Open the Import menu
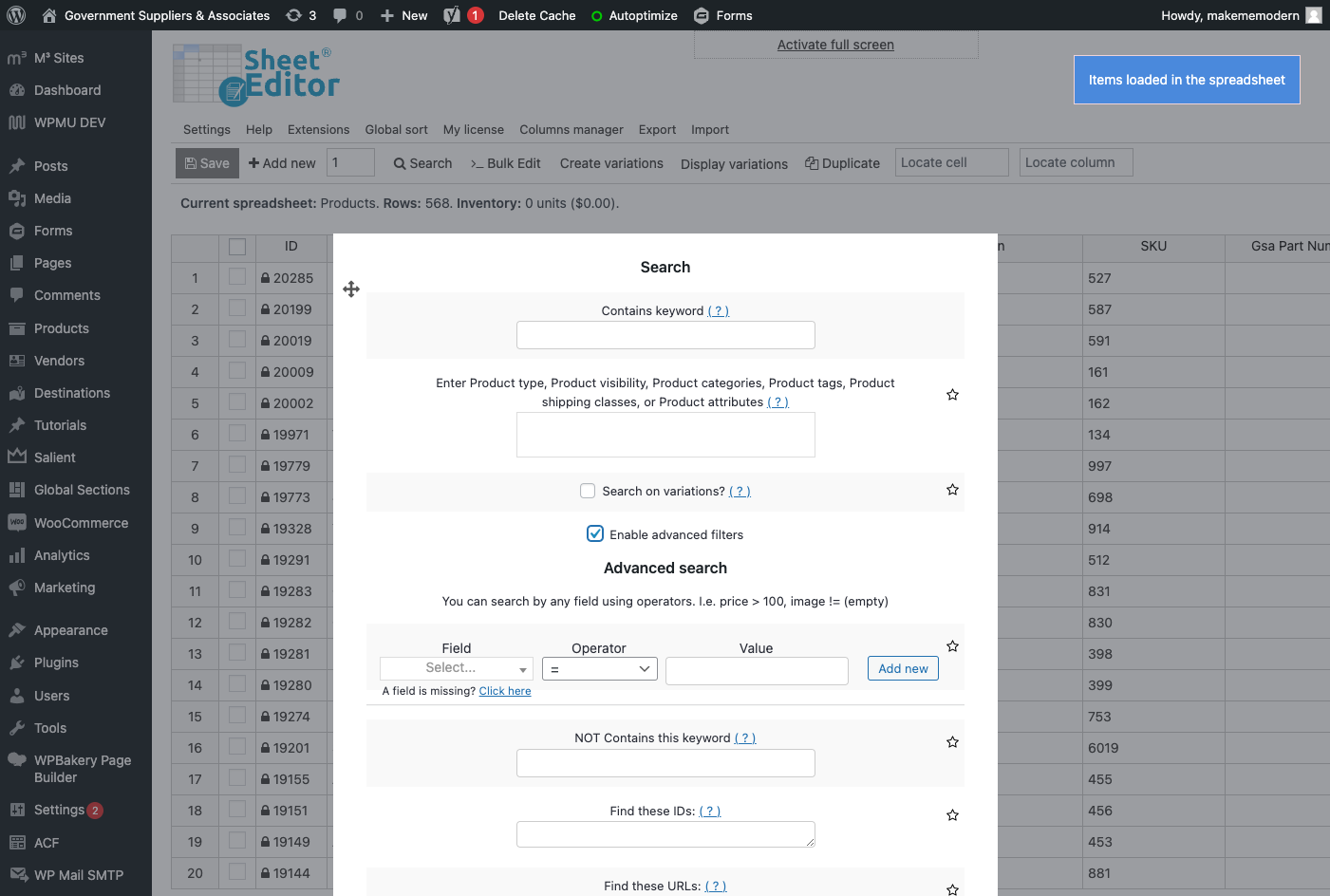 pos(710,130)
